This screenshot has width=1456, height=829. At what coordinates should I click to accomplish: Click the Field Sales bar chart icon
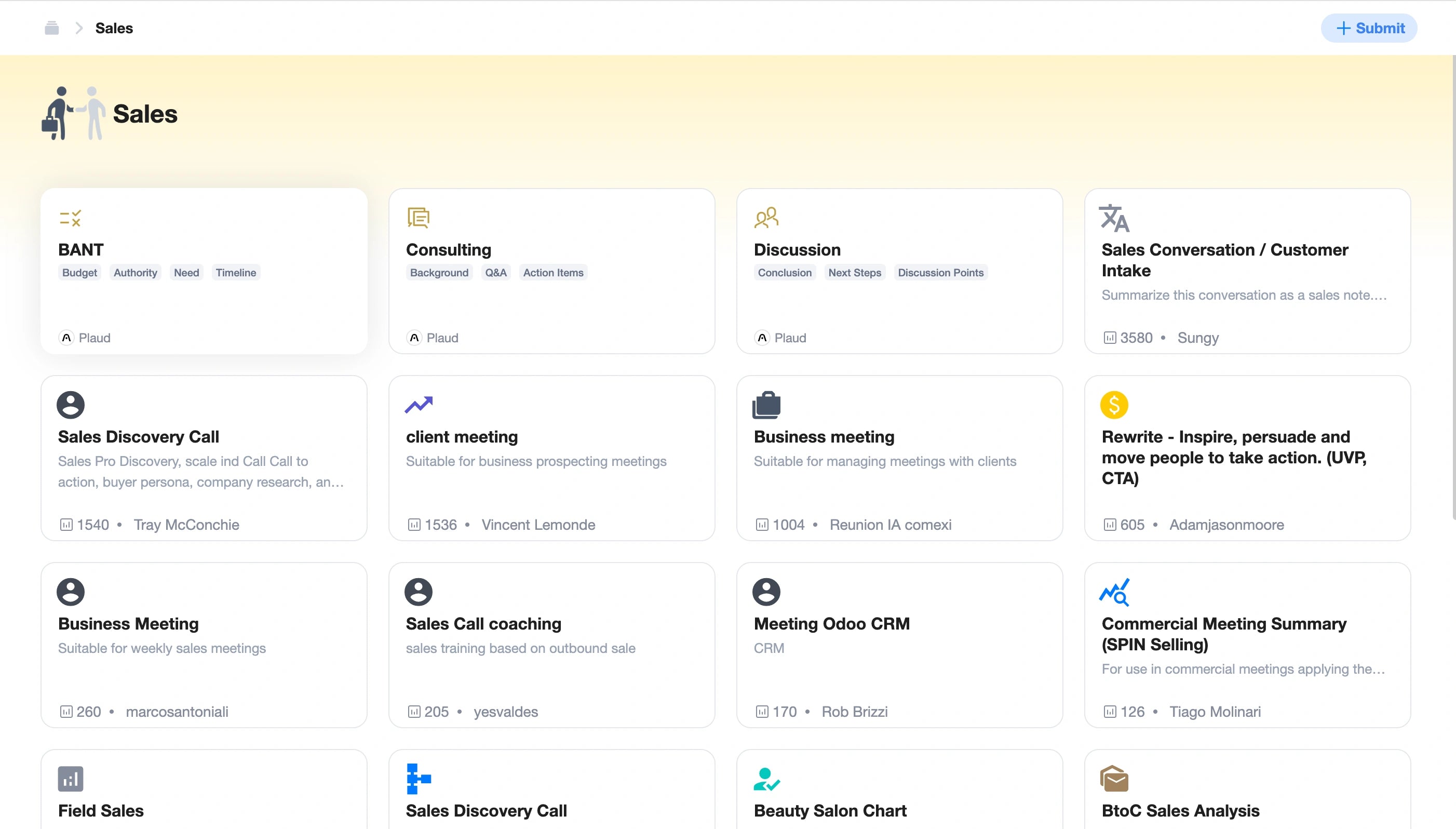pyautogui.click(x=71, y=779)
